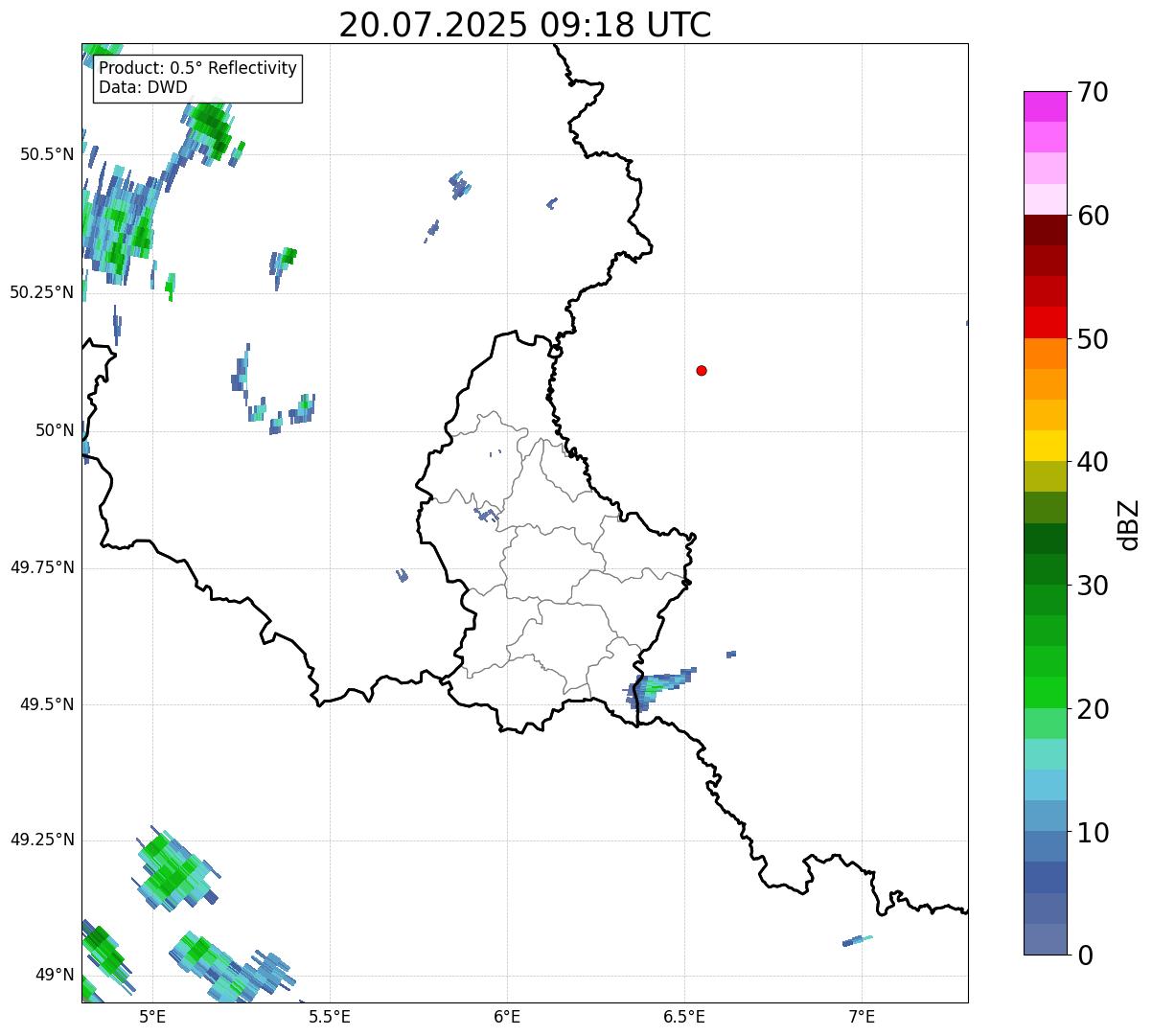Image resolution: width=1152 pixels, height=1036 pixels.
Task: Click the 49°N latitude label
Action: (55, 976)
